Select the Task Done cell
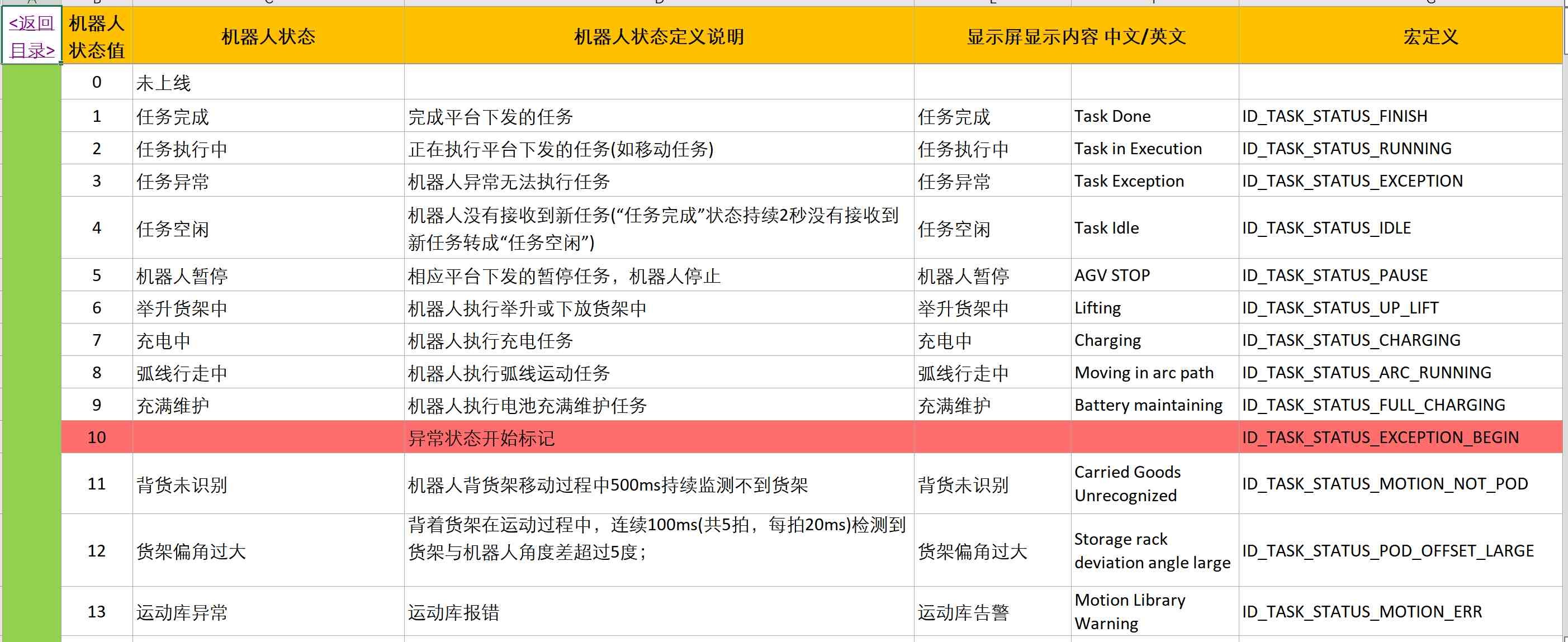The height and width of the screenshot is (642, 1568). coord(1112,116)
